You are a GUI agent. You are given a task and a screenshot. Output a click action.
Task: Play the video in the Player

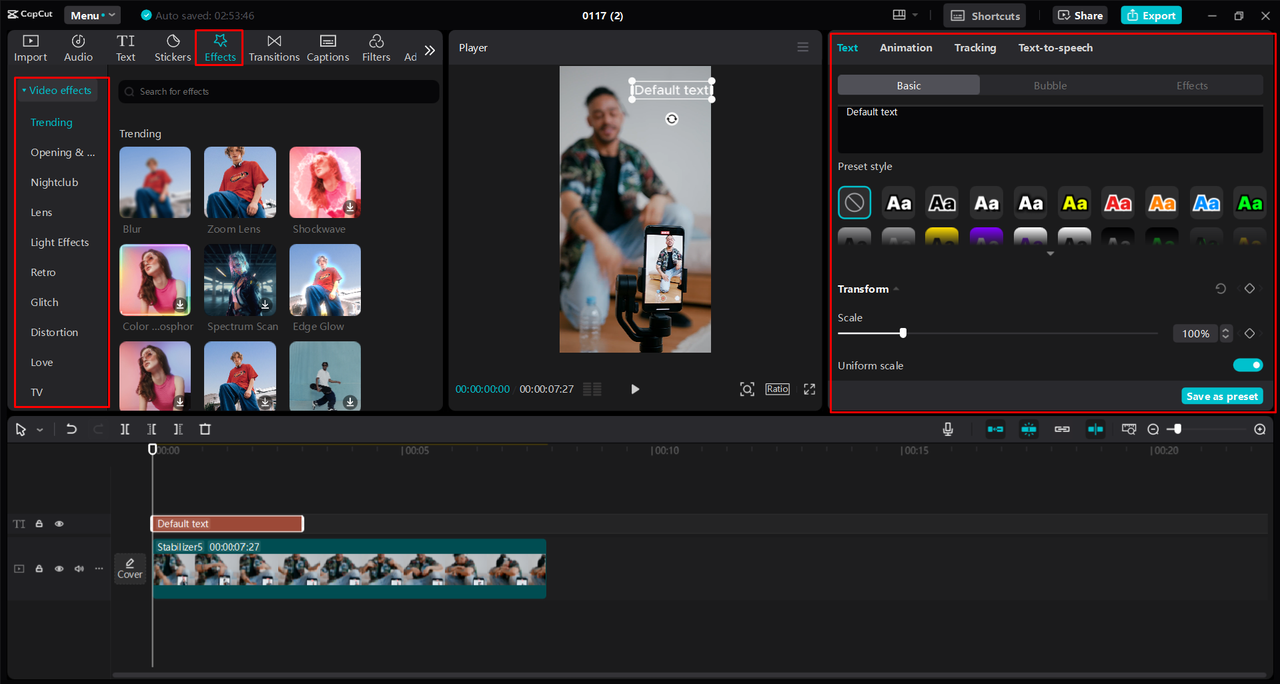coord(635,389)
